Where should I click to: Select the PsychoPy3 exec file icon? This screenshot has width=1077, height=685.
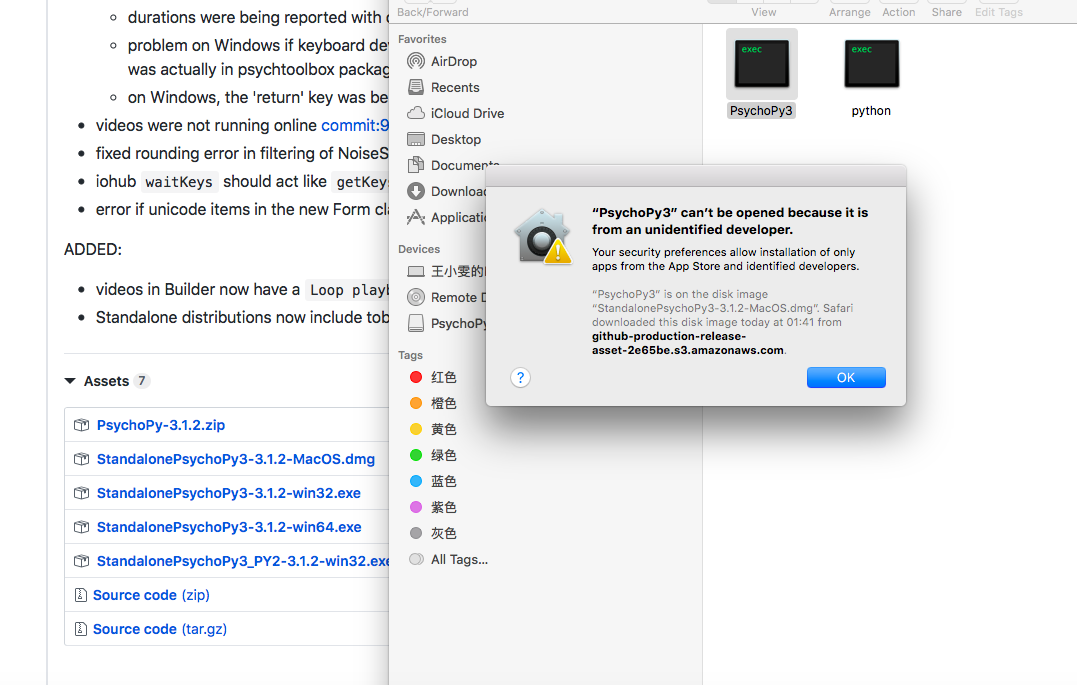coord(761,64)
